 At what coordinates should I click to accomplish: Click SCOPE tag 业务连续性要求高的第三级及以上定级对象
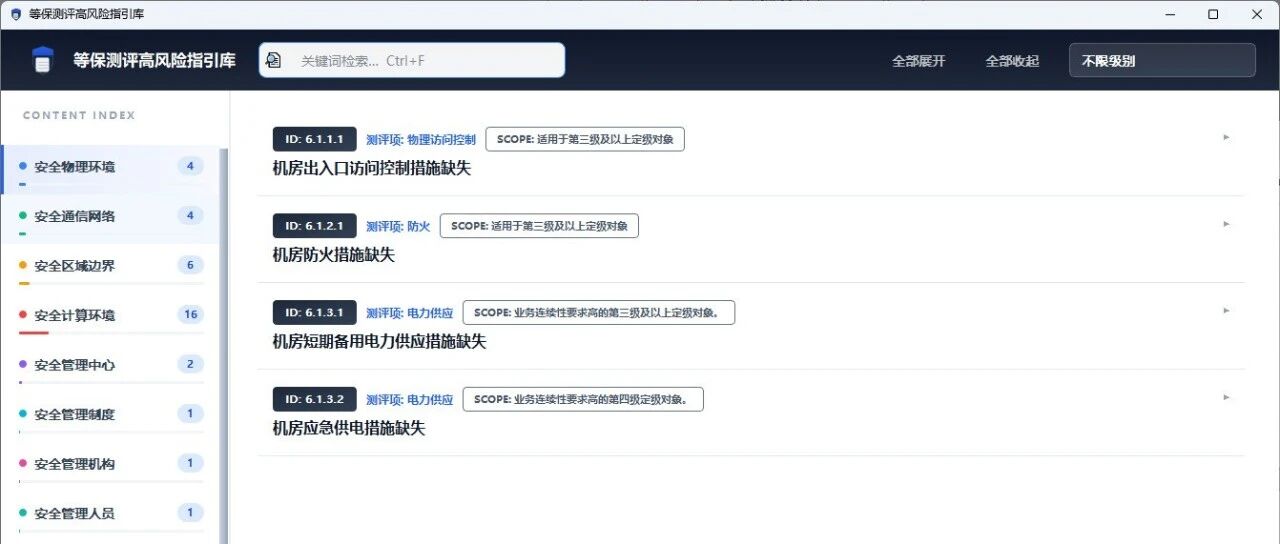tap(599, 312)
